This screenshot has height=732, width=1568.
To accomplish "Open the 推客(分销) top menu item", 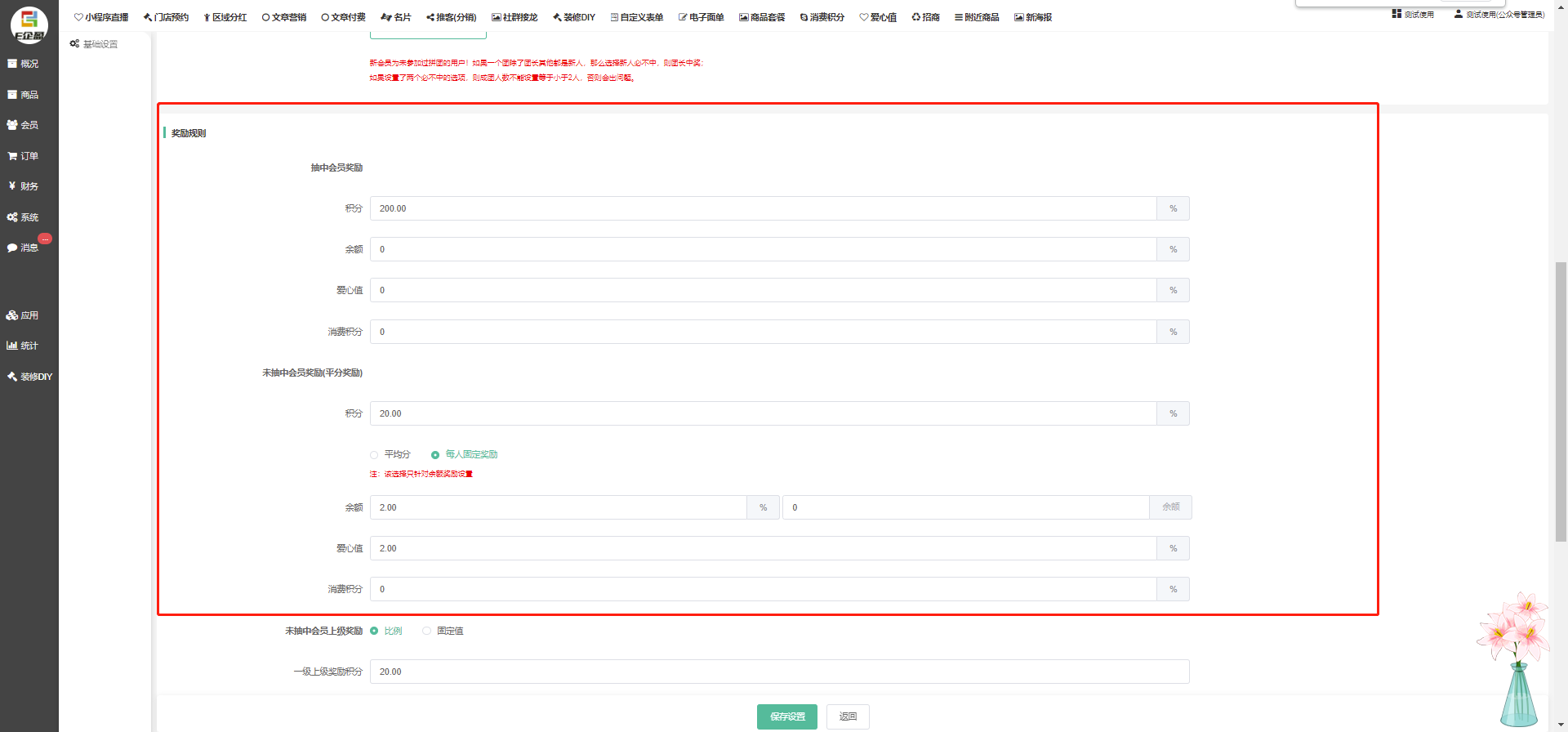I will point(452,17).
